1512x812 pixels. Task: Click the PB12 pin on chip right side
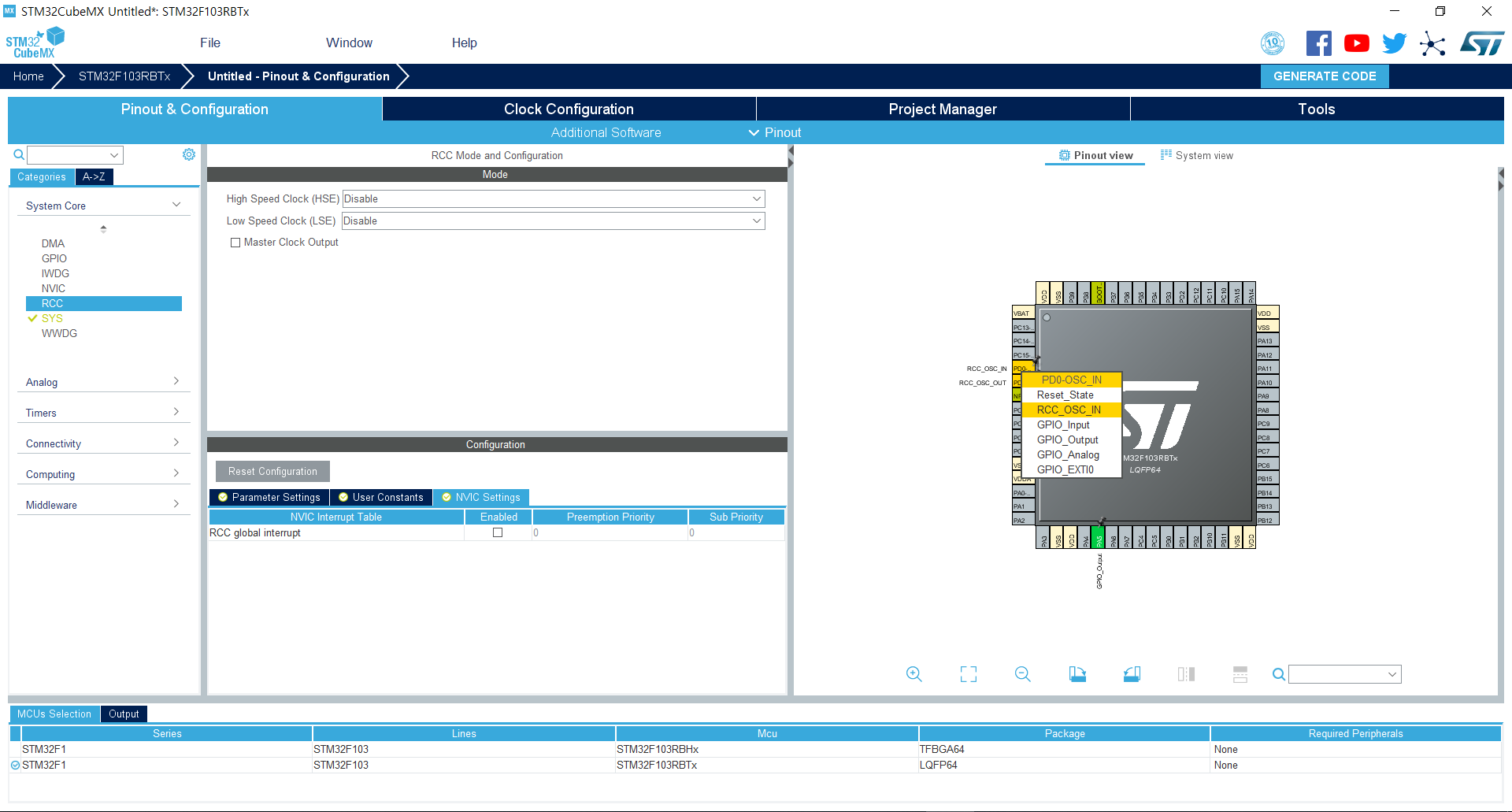(x=1267, y=520)
